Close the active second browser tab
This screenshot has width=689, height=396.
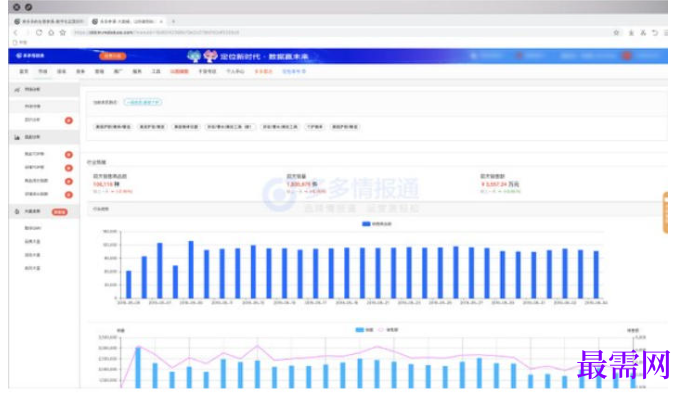click(161, 21)
